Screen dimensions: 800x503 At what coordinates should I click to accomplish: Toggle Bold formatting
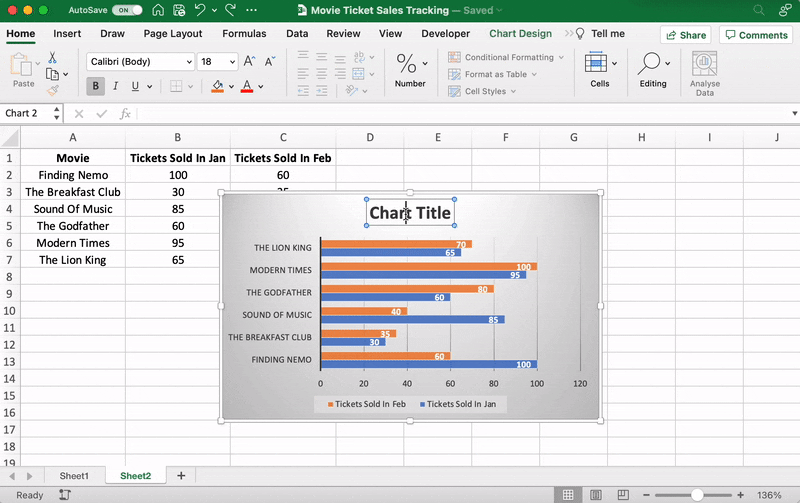[x=95, y=86]
